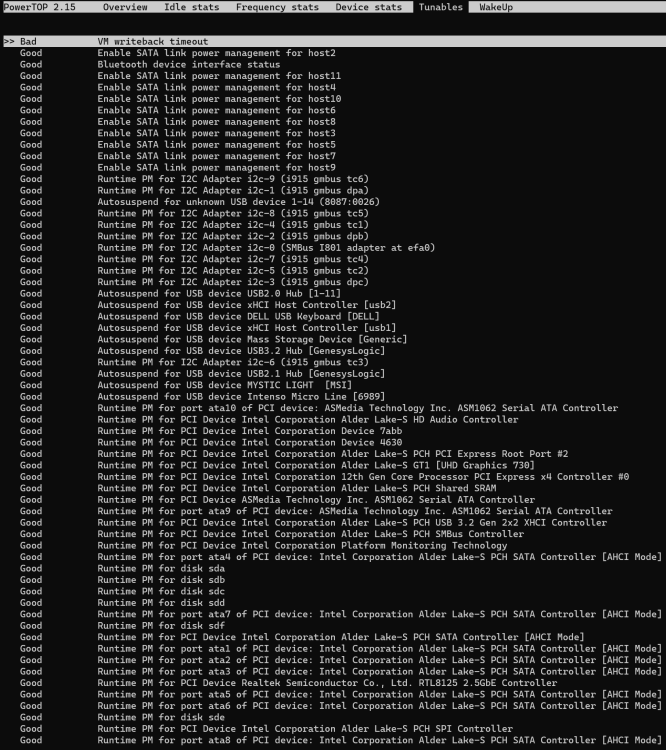The width and height of the screenshot is (666, 750).
Task: Select Autosuspend for xHCI Host Controller [usb2]
Action: (208, 305)
